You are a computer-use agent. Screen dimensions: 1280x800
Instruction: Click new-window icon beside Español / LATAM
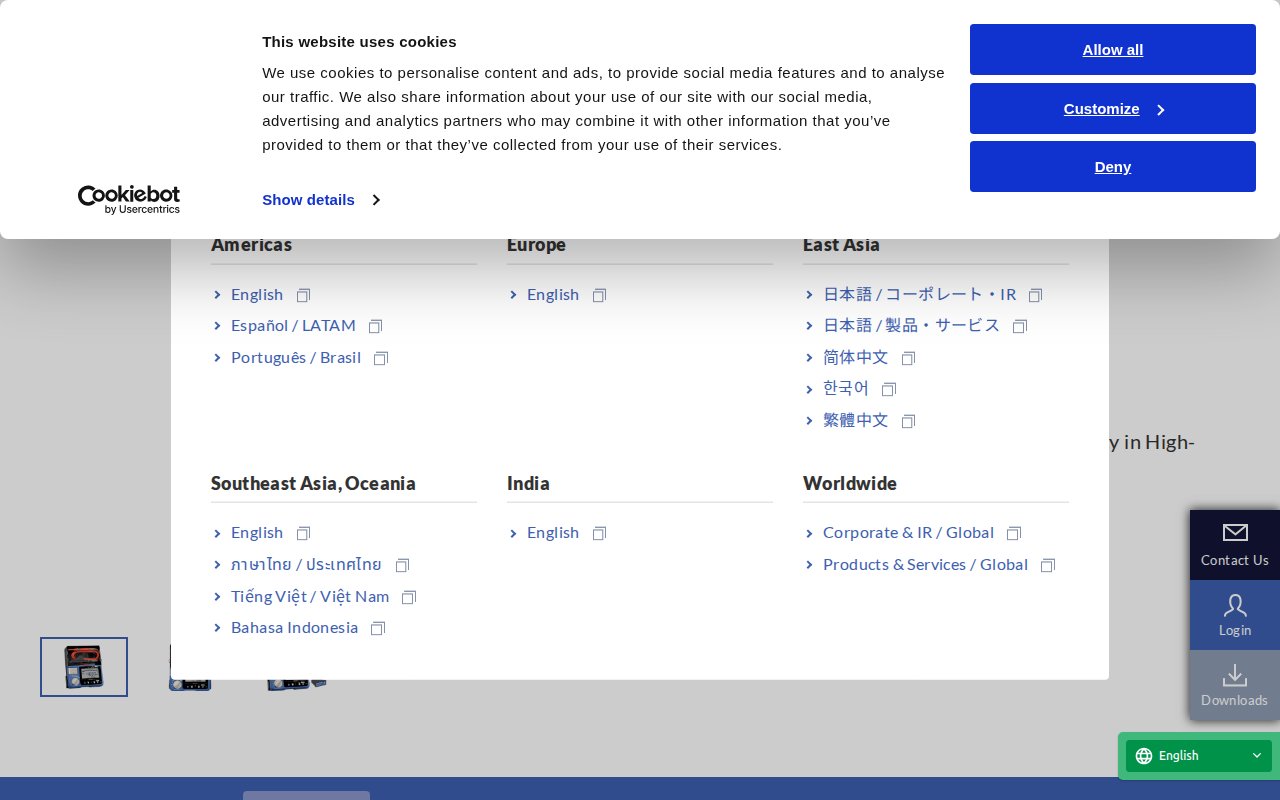pos(376,326)
